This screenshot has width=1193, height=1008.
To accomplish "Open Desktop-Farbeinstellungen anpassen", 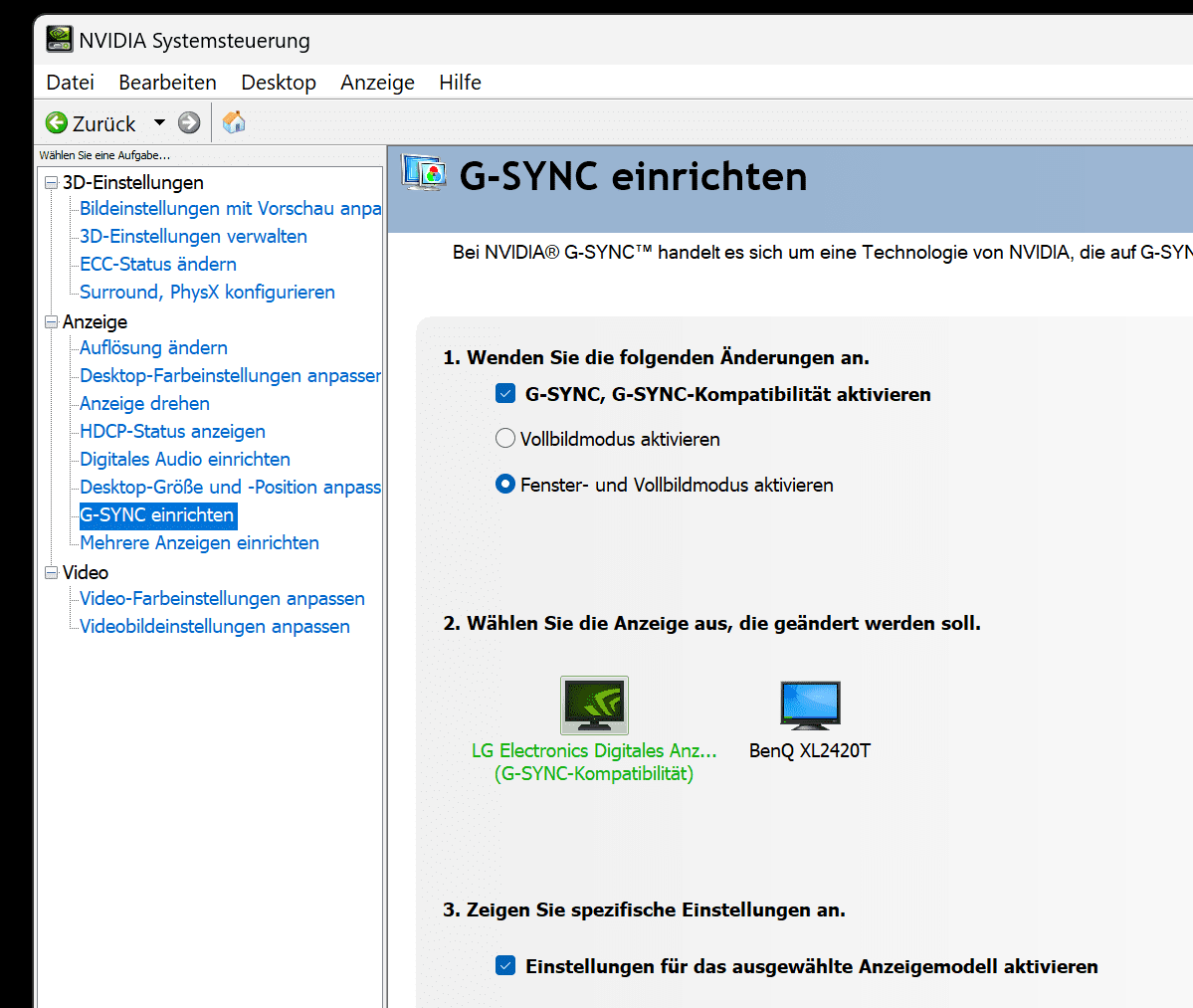I will point(231,376).
